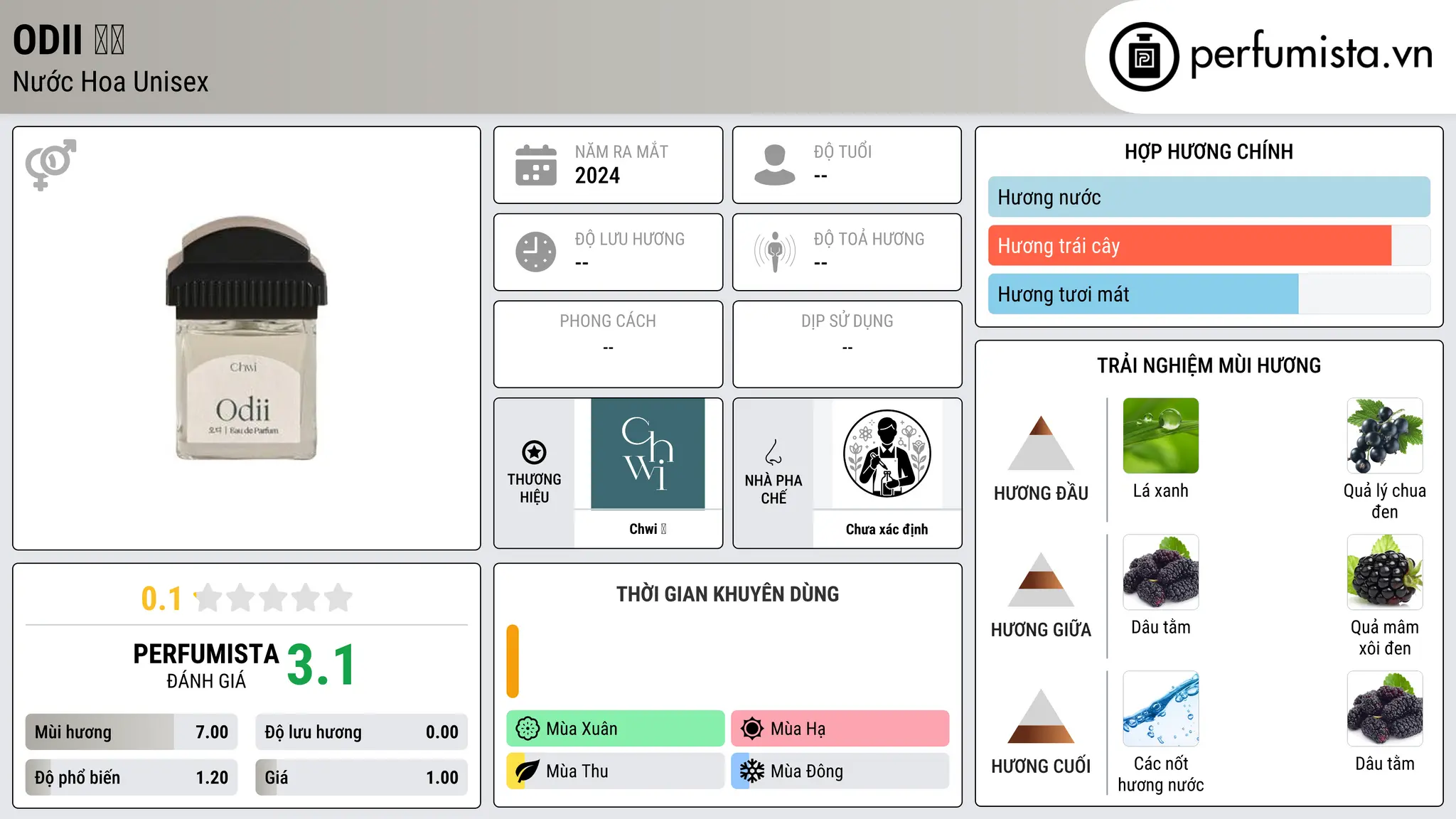1456x819 pixels.
Task: Click the Quả lý chua đen note label
Action: (1385, 501)
